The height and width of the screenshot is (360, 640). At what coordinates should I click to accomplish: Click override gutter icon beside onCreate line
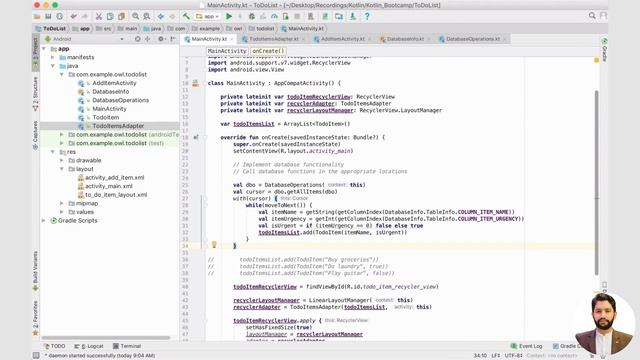click(x=196, y=138)
